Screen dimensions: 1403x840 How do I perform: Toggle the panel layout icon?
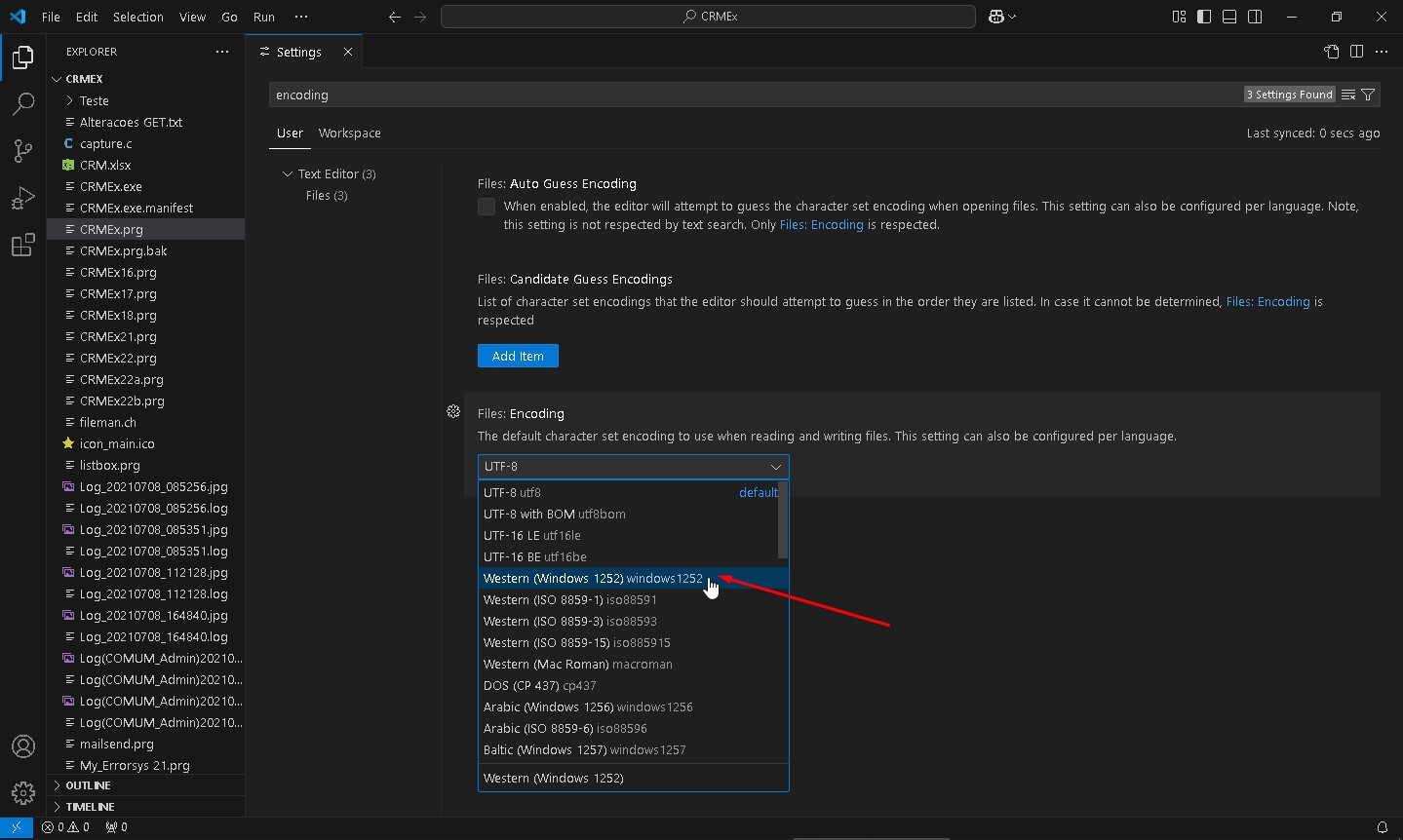1229,17
